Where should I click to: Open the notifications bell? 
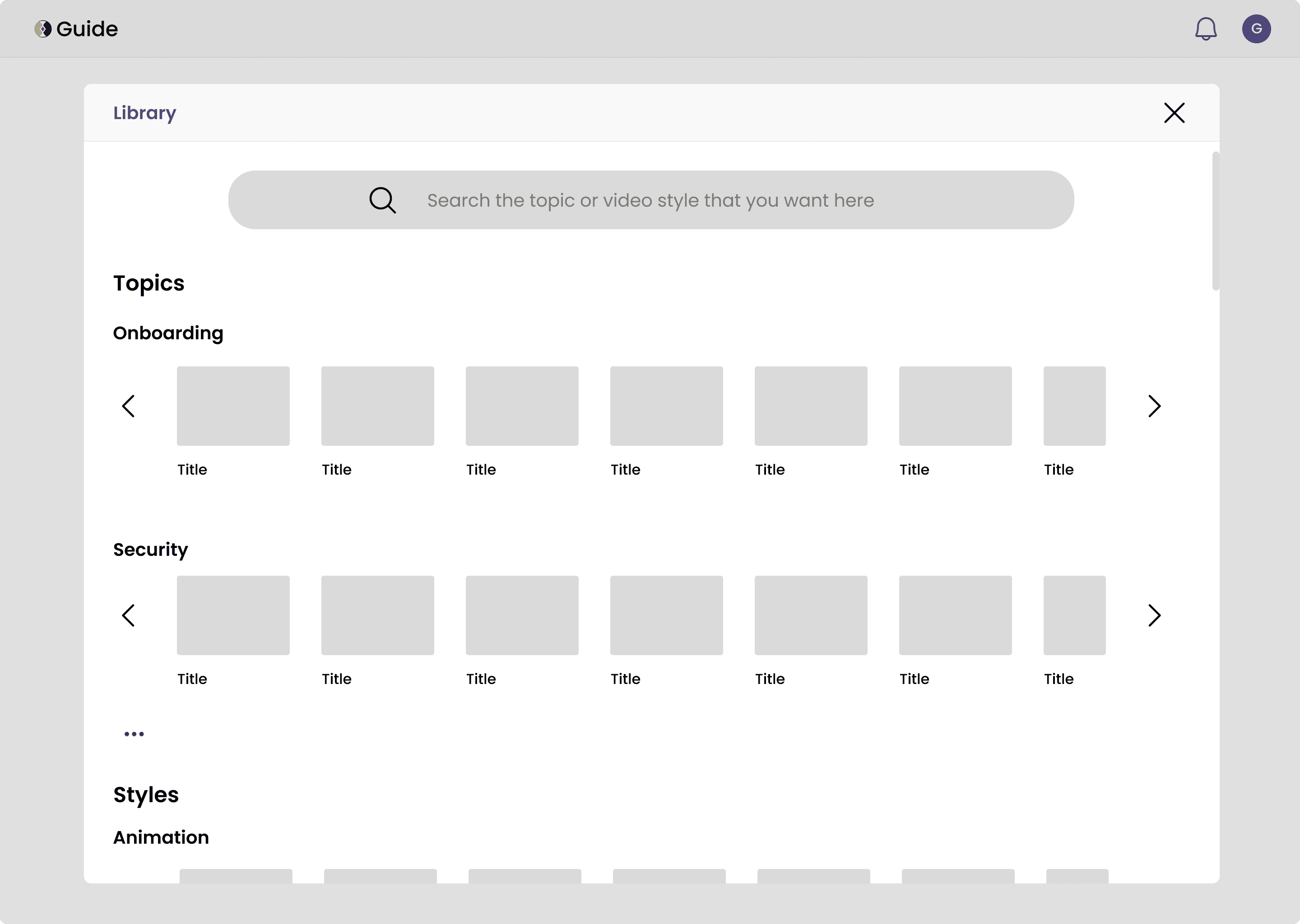pos(1206,29)
